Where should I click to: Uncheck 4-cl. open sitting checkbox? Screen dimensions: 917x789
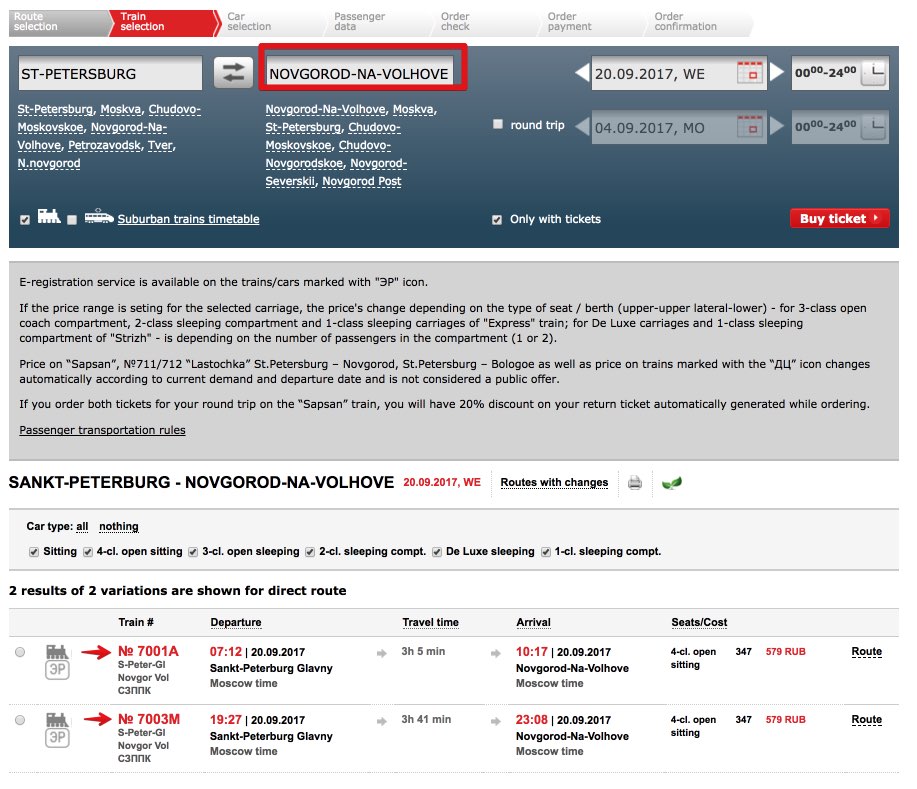point(88,552)
